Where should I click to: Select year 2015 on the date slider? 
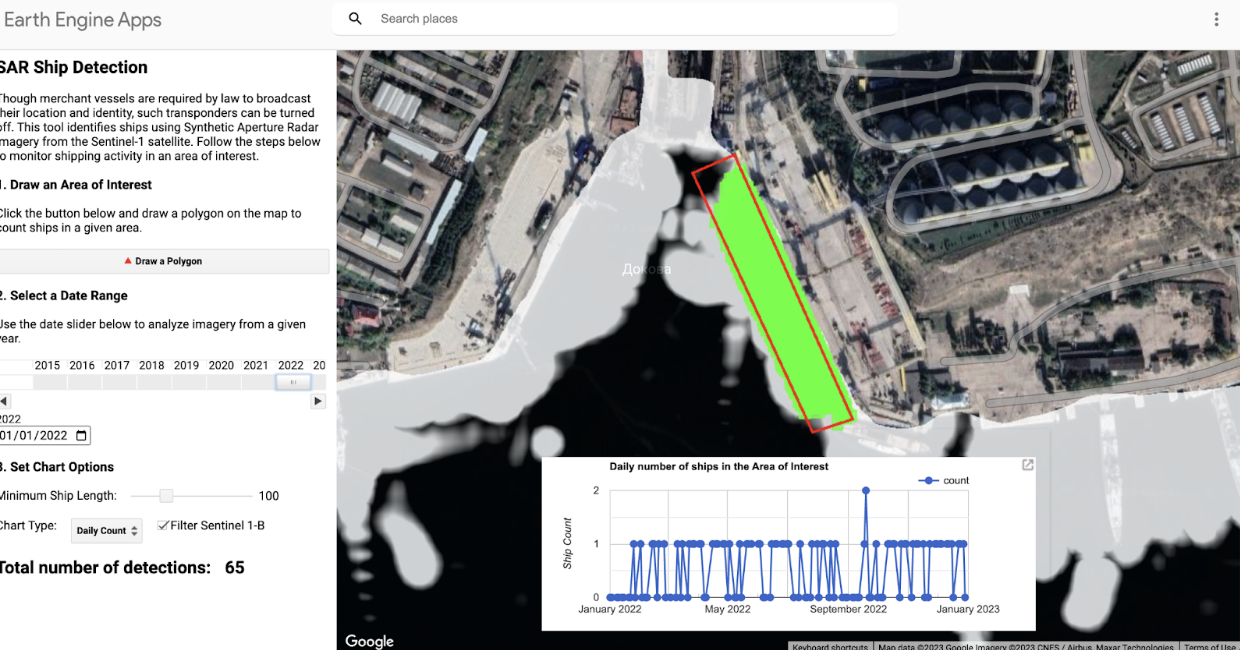47,366
